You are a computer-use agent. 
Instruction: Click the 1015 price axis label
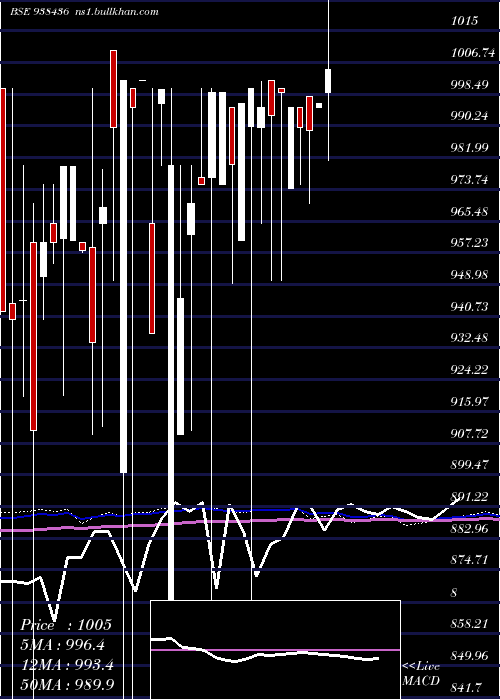click(464, 21)
